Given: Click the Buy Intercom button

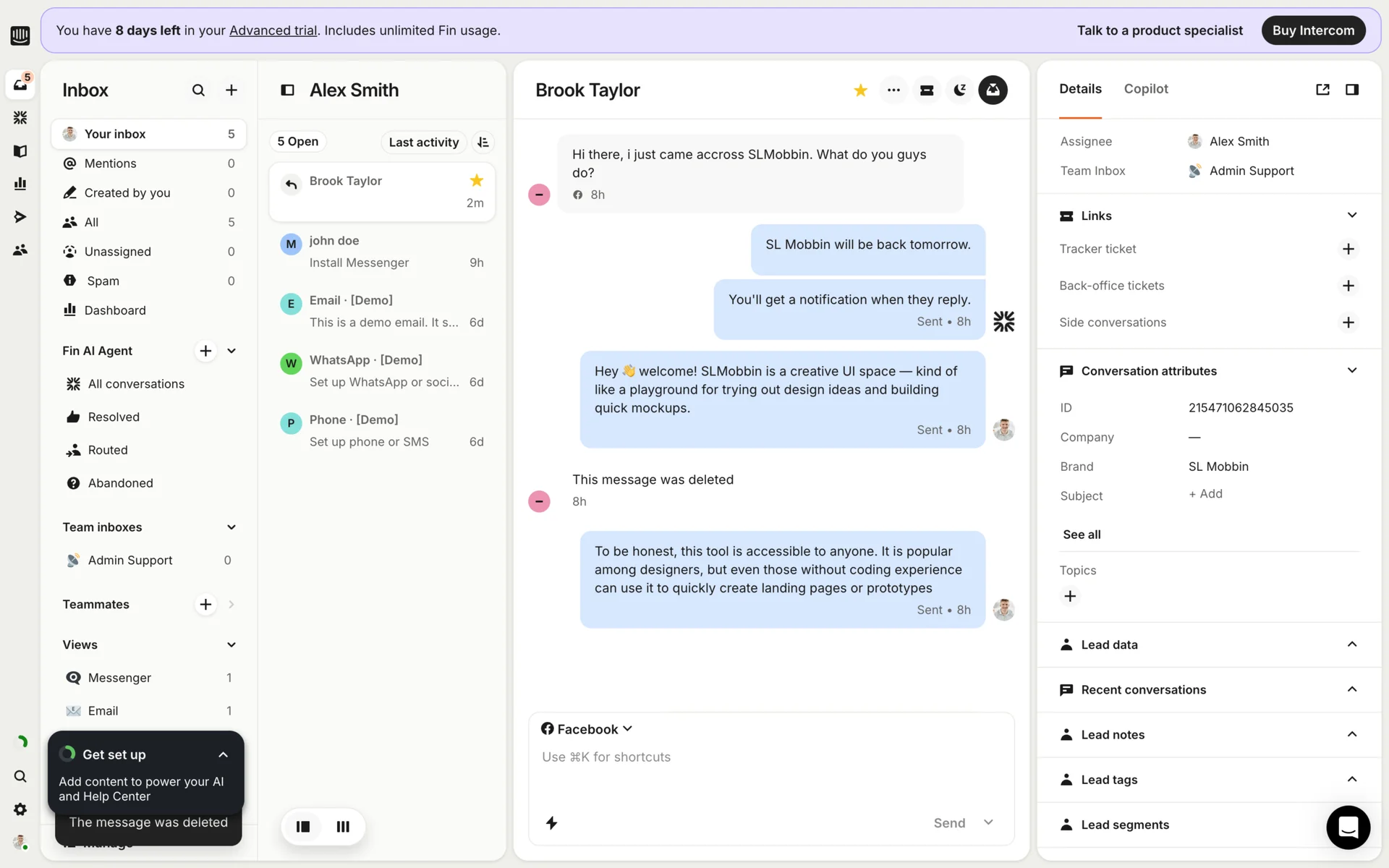Looking at the screenshot, I should tap(1312, 30).
